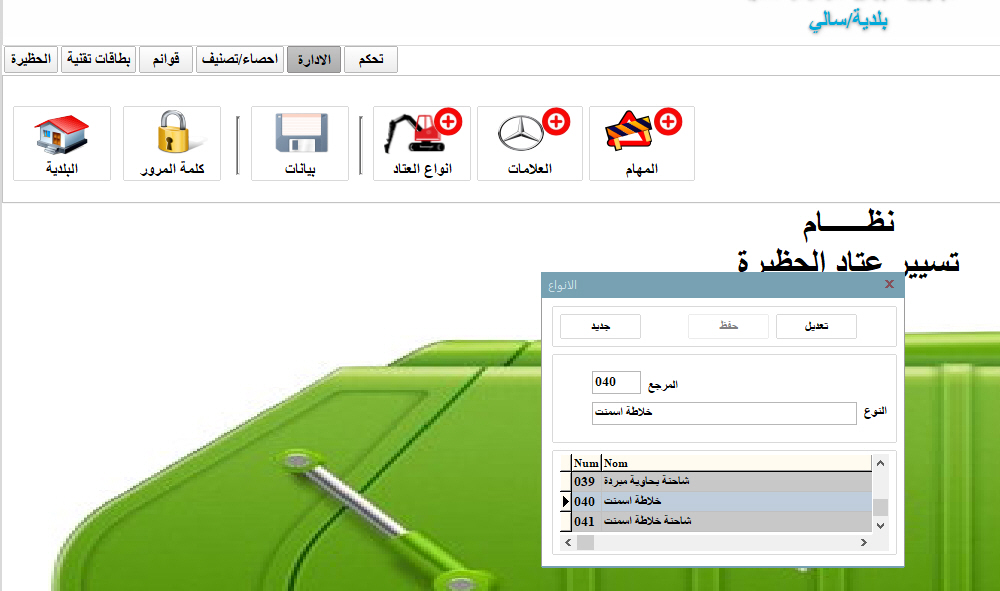This screenshot has height=591, width=1000.
Task: Open كلمة المرور padlock icon
Action: [x=172, y=143]
